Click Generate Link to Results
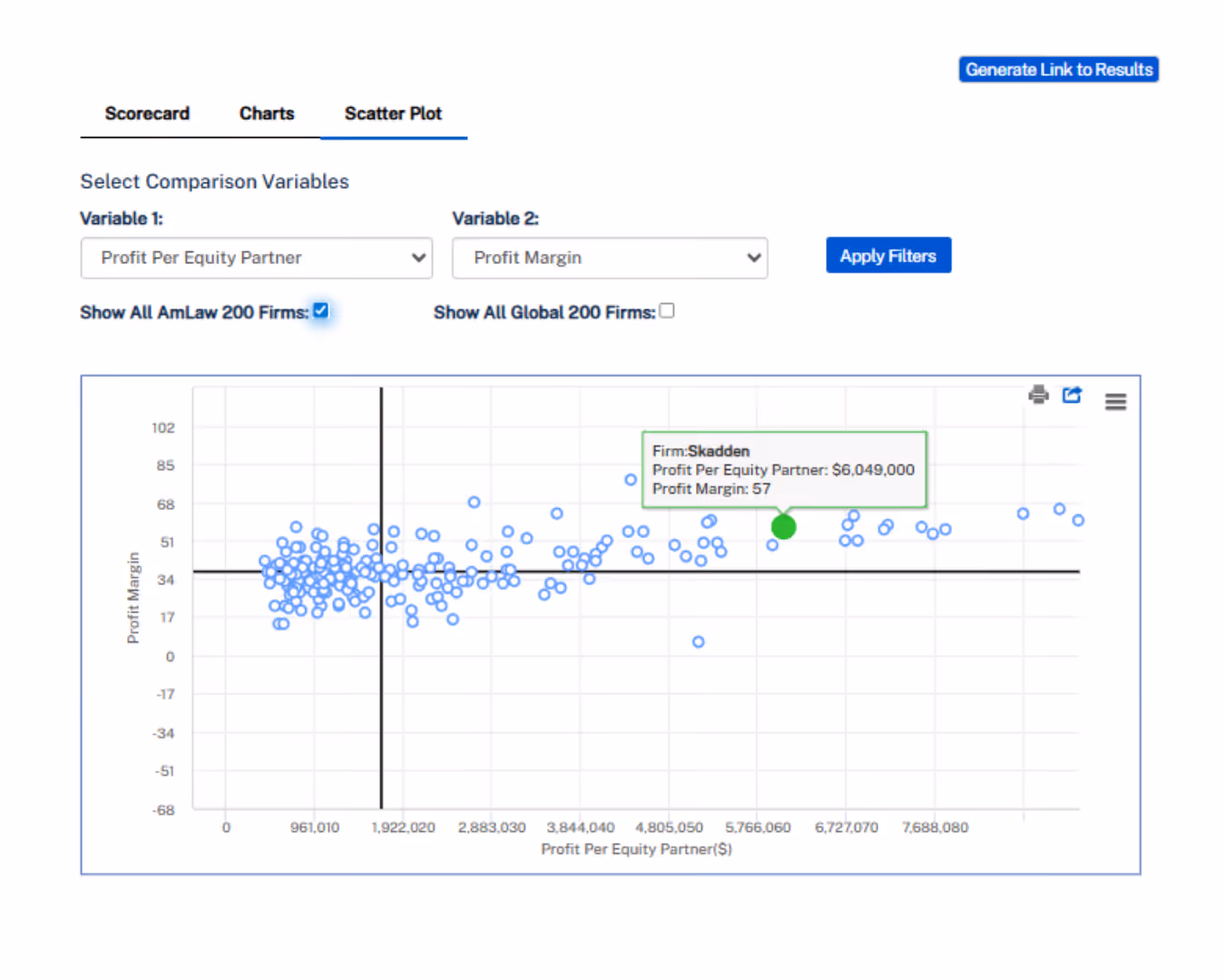 click(1058, 69)
